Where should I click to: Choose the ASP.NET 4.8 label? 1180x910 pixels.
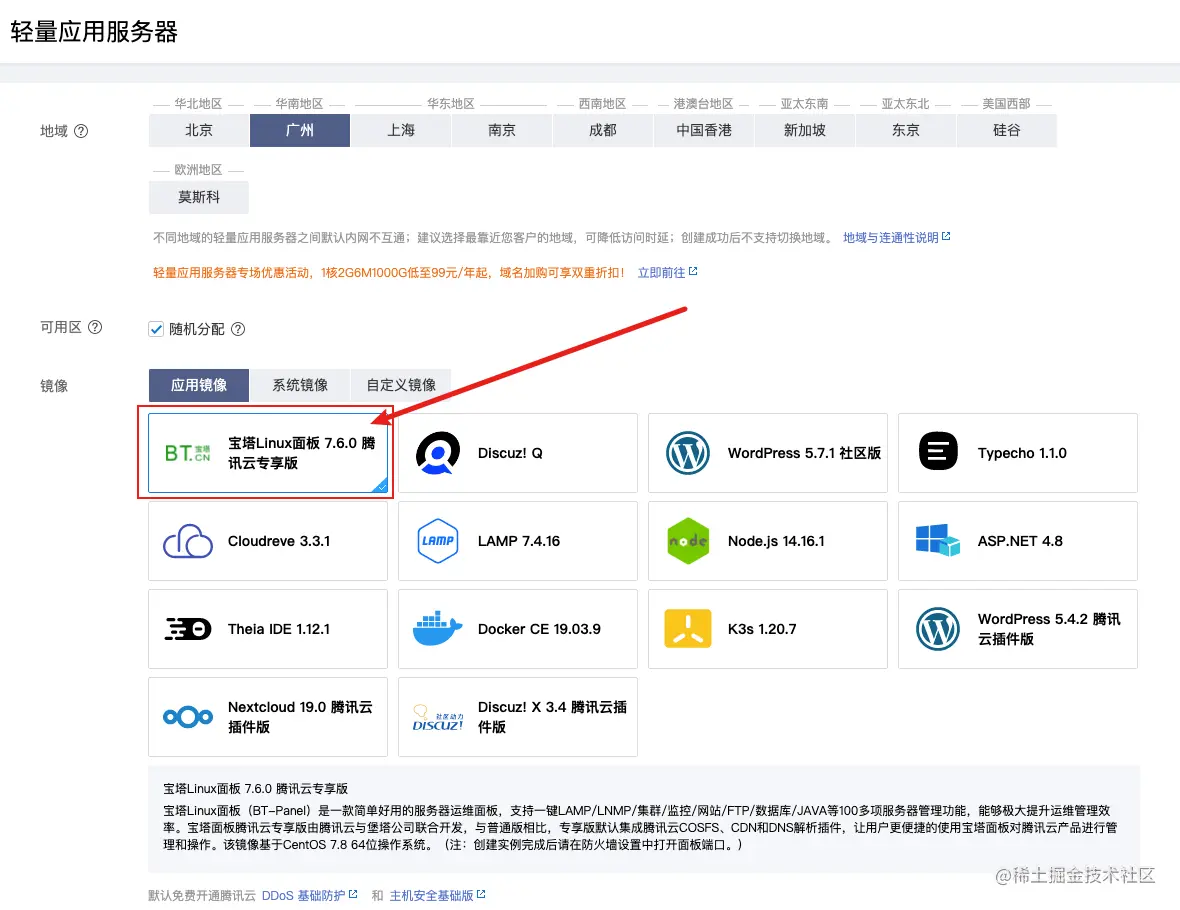point(1020,541)
